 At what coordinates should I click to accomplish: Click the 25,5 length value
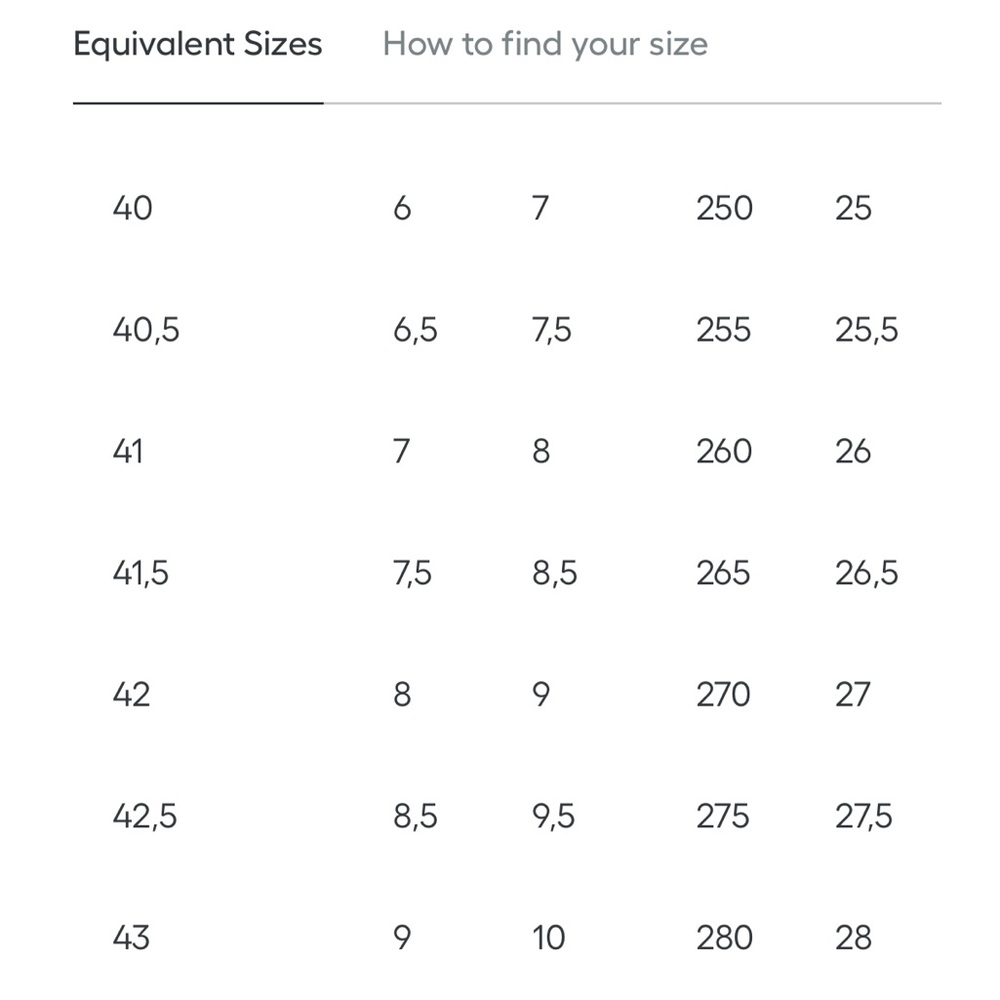coord(867,330)
